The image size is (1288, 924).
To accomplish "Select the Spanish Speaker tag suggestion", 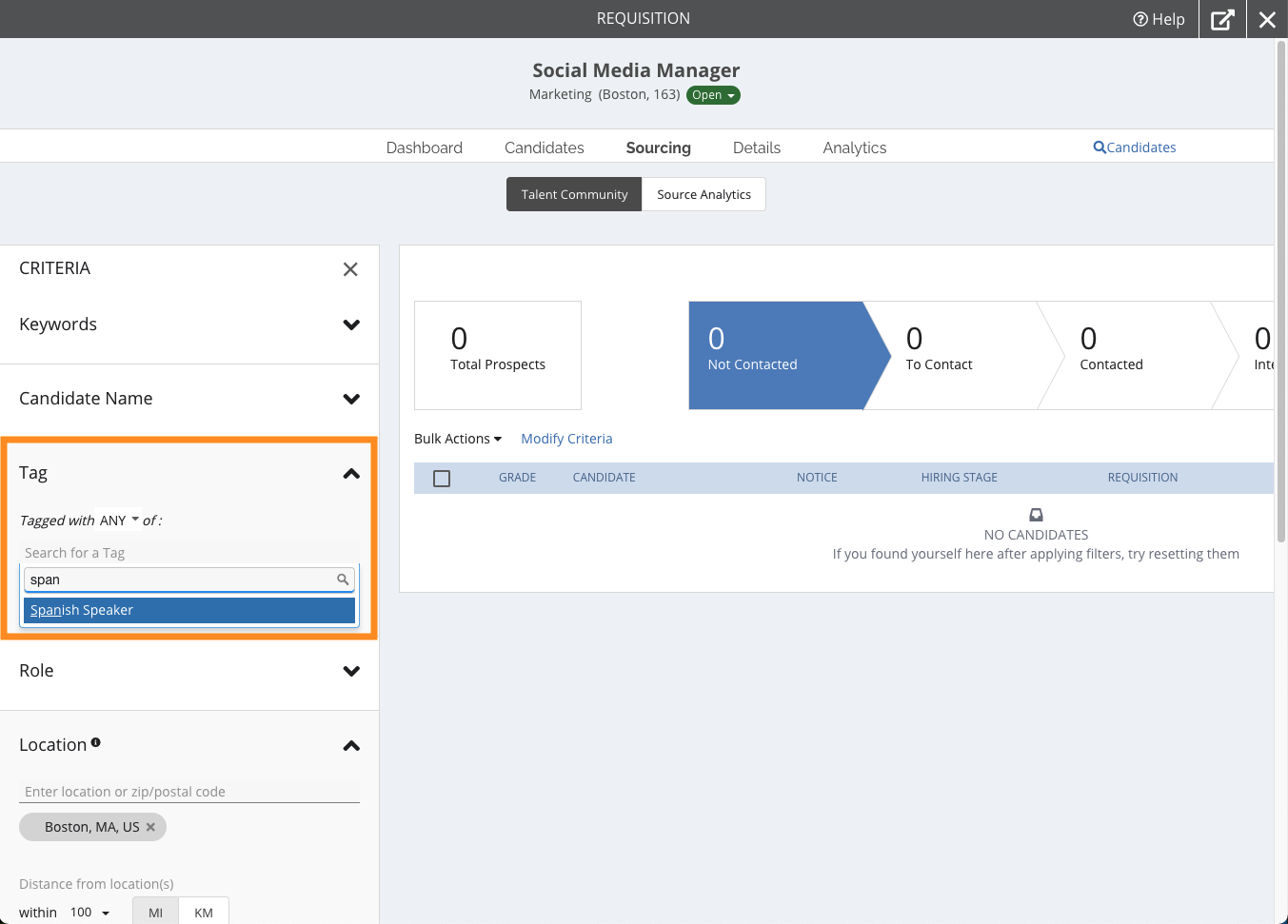I will [x=188, y=610].
